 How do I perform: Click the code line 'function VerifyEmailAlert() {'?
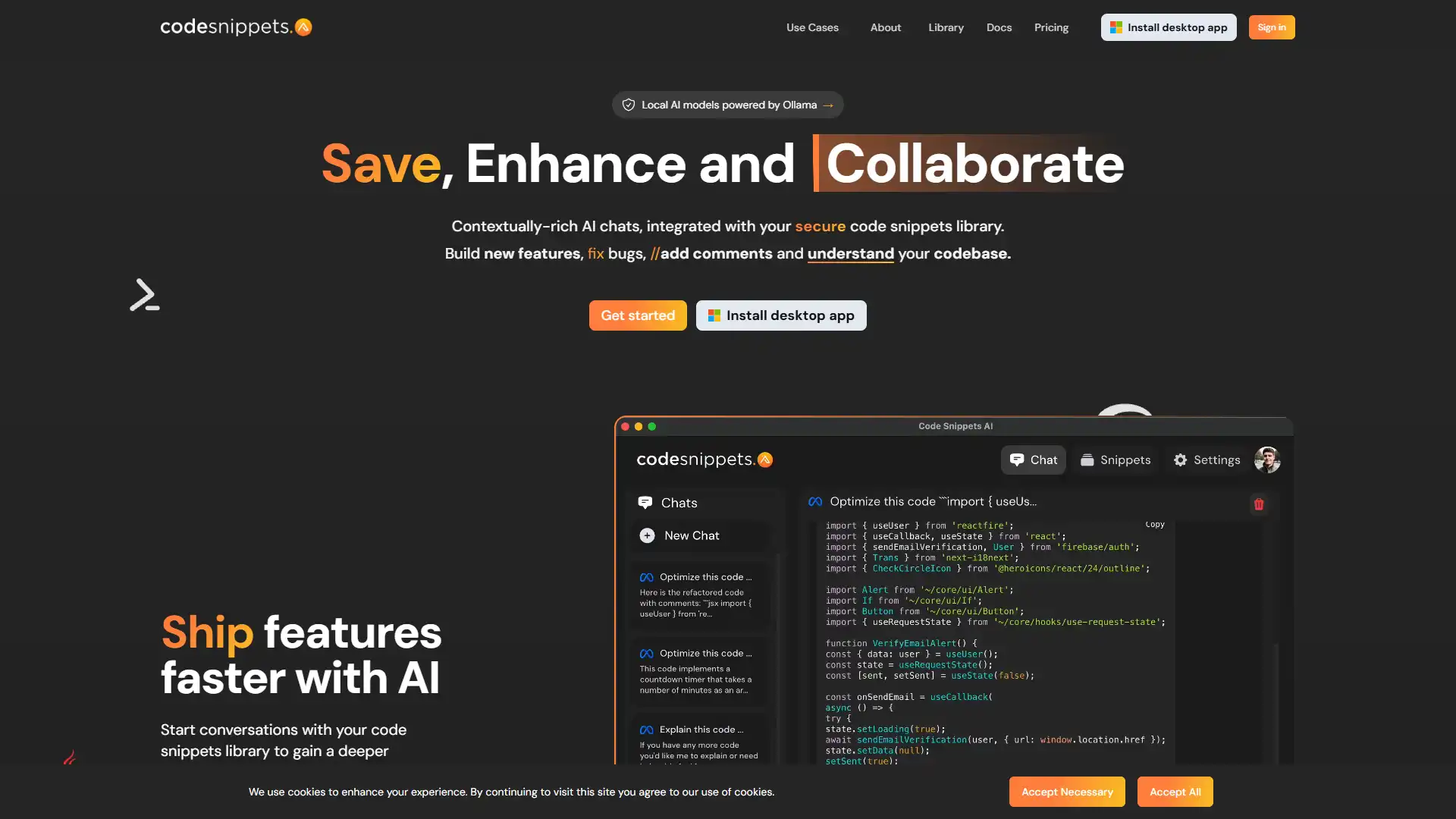tap(901, 643)
